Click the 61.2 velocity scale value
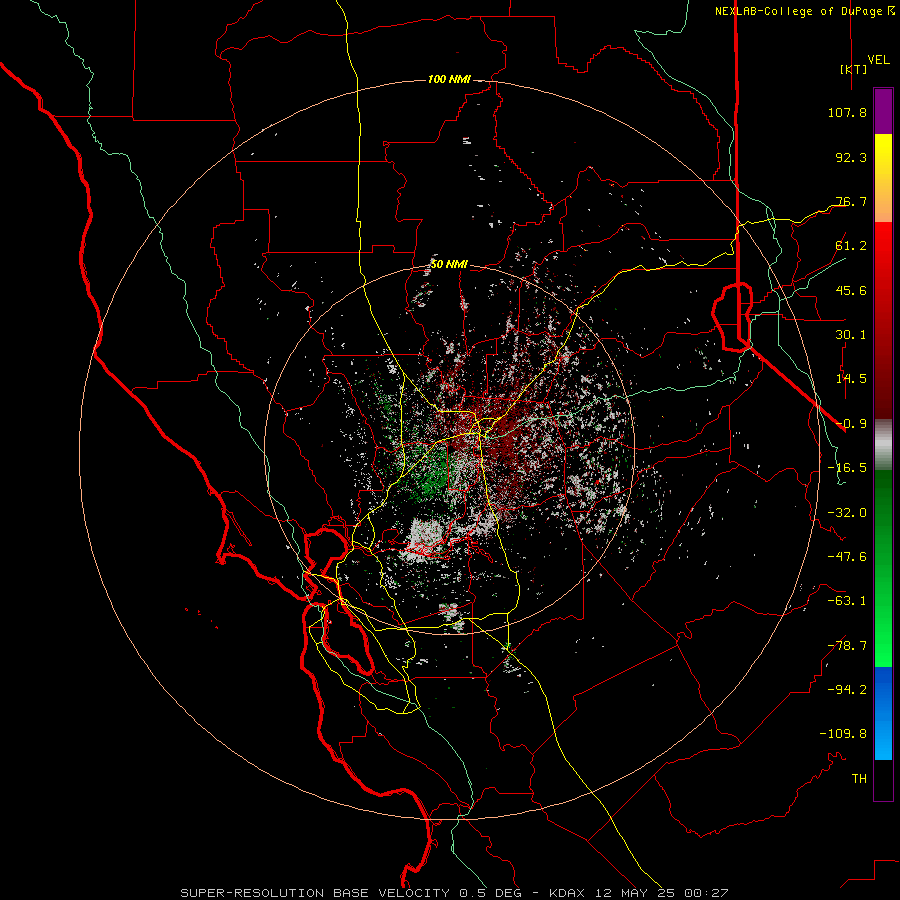This screenshot has width=900, height=900. pos(851,246)
